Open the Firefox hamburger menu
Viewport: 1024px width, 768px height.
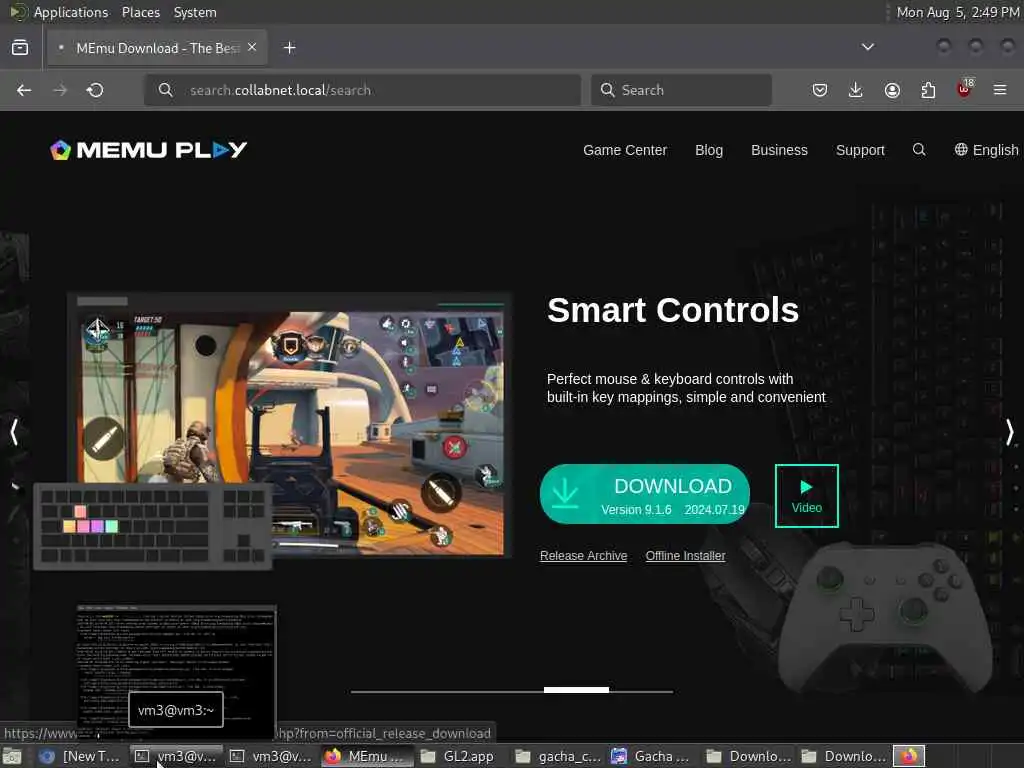pyautogui.click(x=1000, y=90)
